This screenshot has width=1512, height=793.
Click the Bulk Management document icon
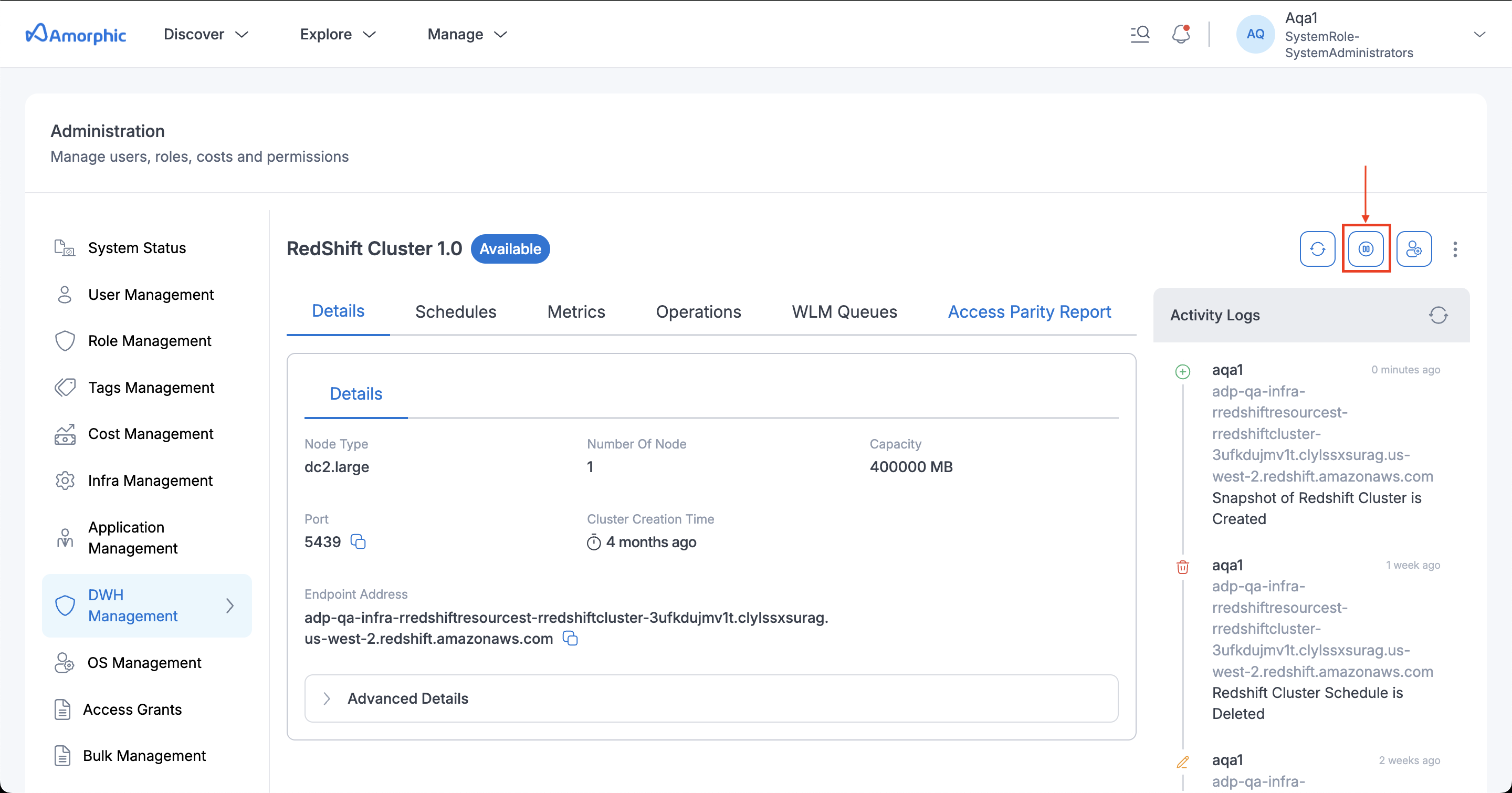click(62, 755)
